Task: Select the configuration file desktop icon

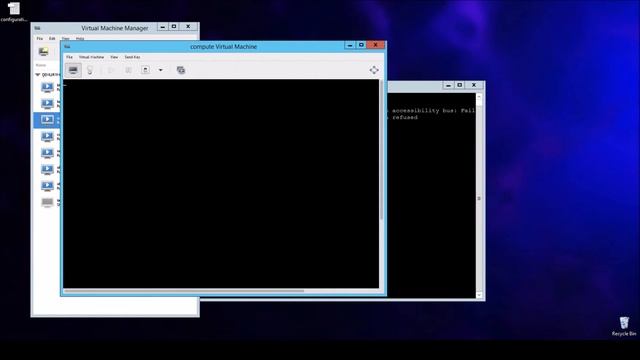Action: click(14, 12)
